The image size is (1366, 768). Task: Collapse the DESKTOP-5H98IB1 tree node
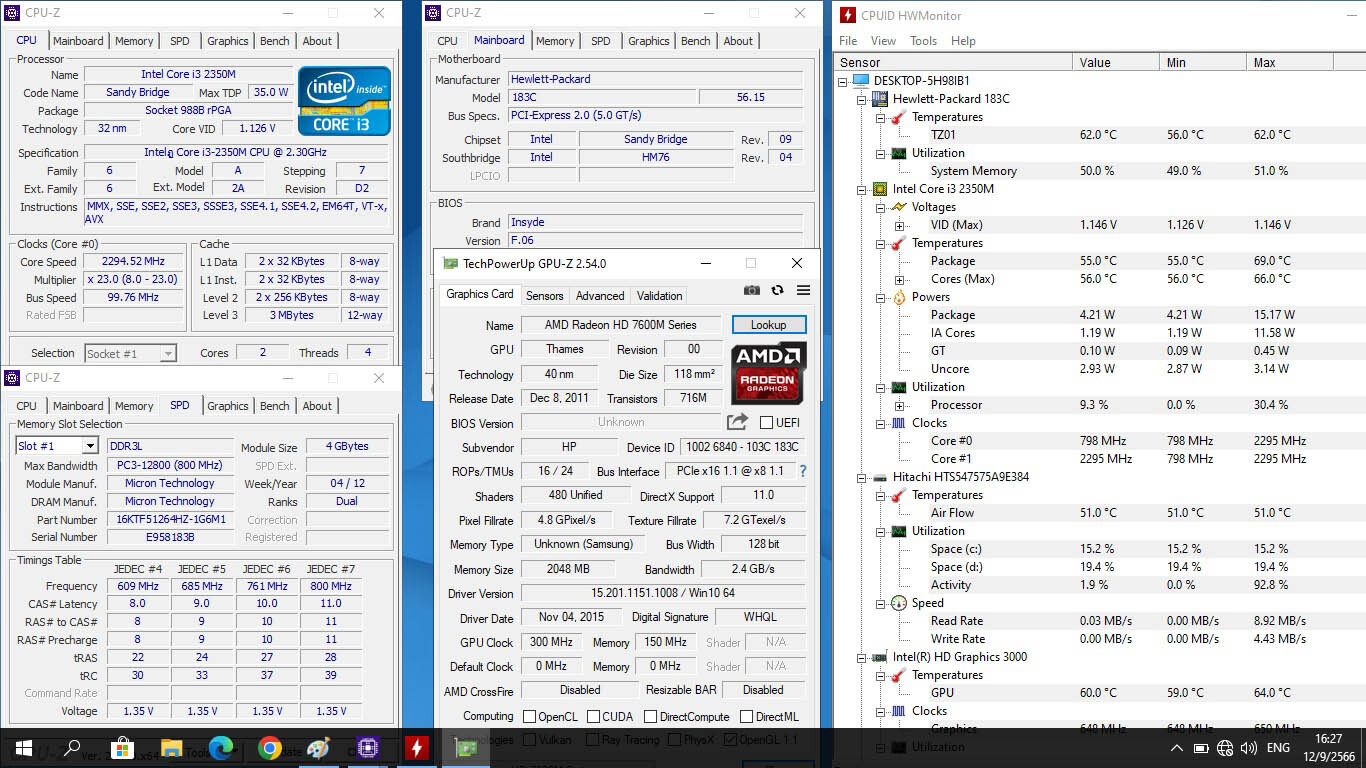(x=843, y=81)
